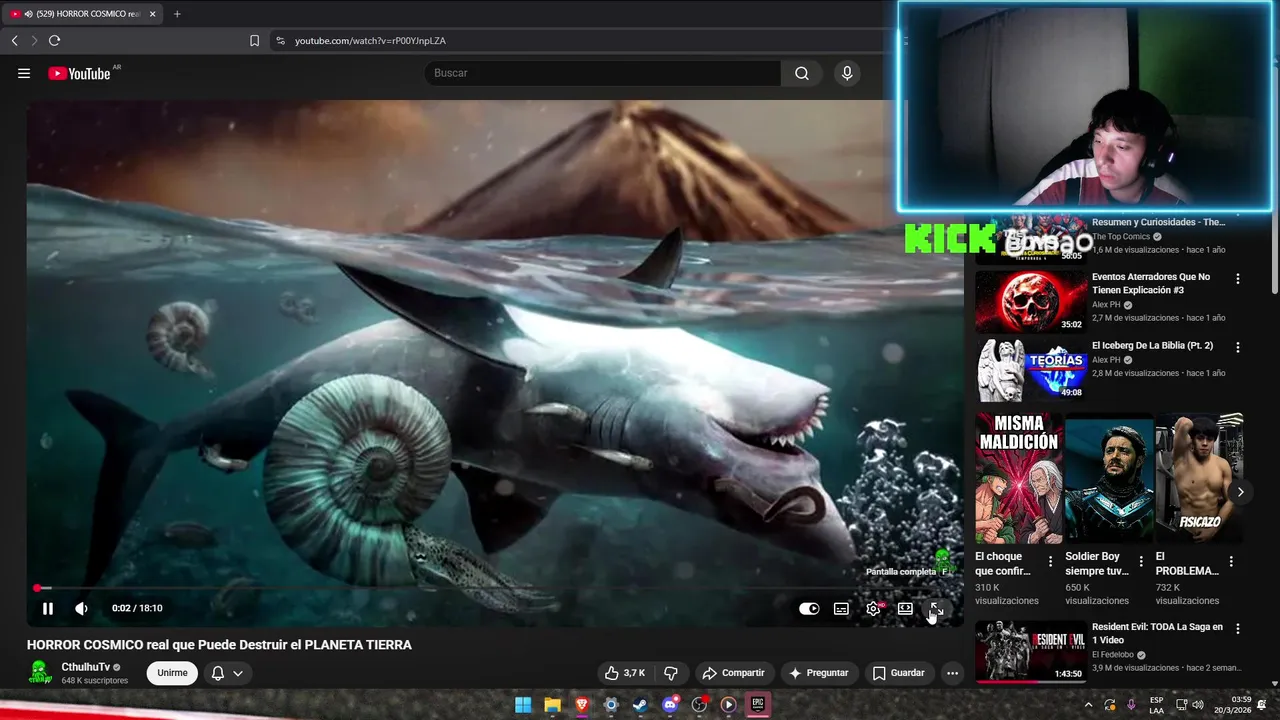Open options for Eventos Aterradores video
The image size is (1280, 720).
1238,279
